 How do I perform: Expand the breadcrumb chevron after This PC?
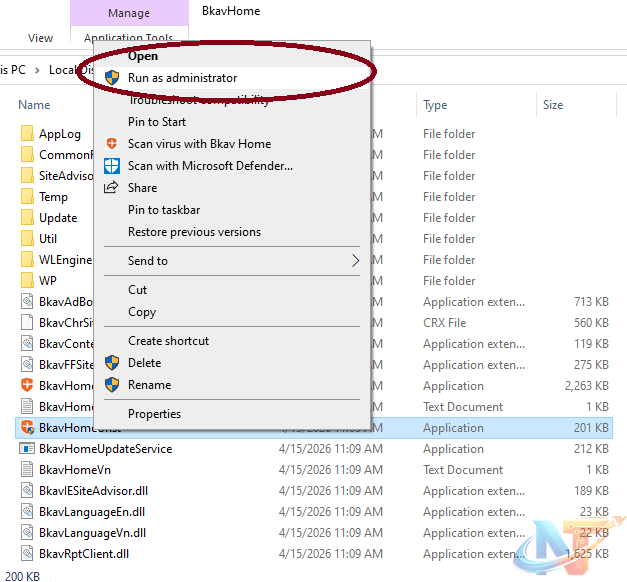click(37, 70)
